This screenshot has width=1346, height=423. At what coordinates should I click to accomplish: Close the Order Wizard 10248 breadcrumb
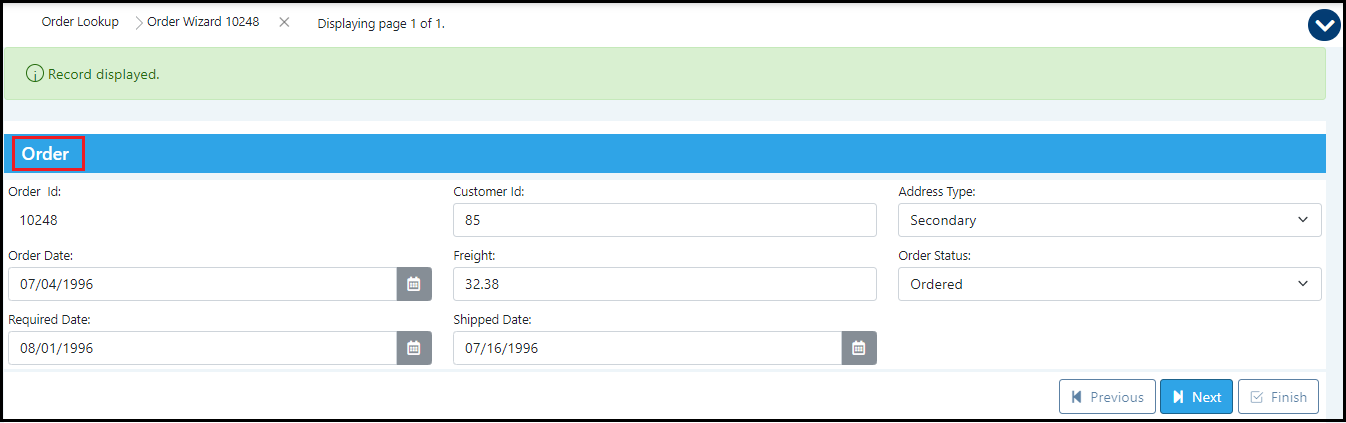[x=284, y=22]
